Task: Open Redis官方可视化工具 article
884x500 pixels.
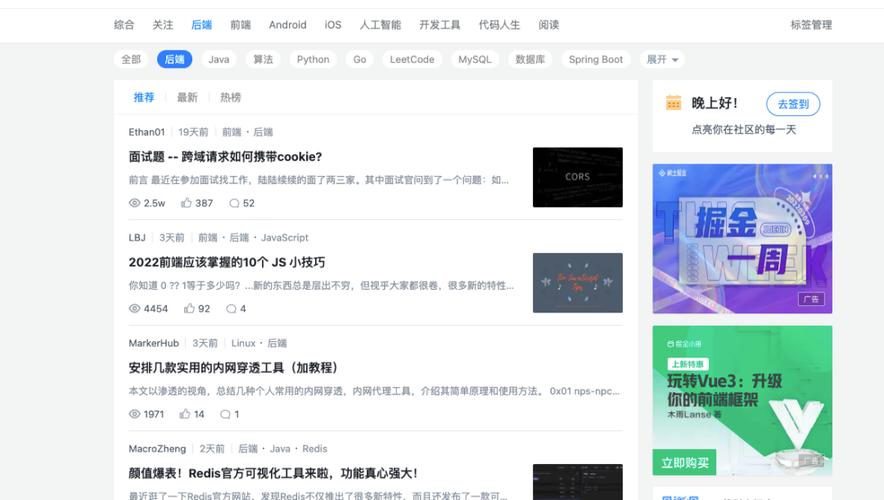Action: tap(272, 473)
